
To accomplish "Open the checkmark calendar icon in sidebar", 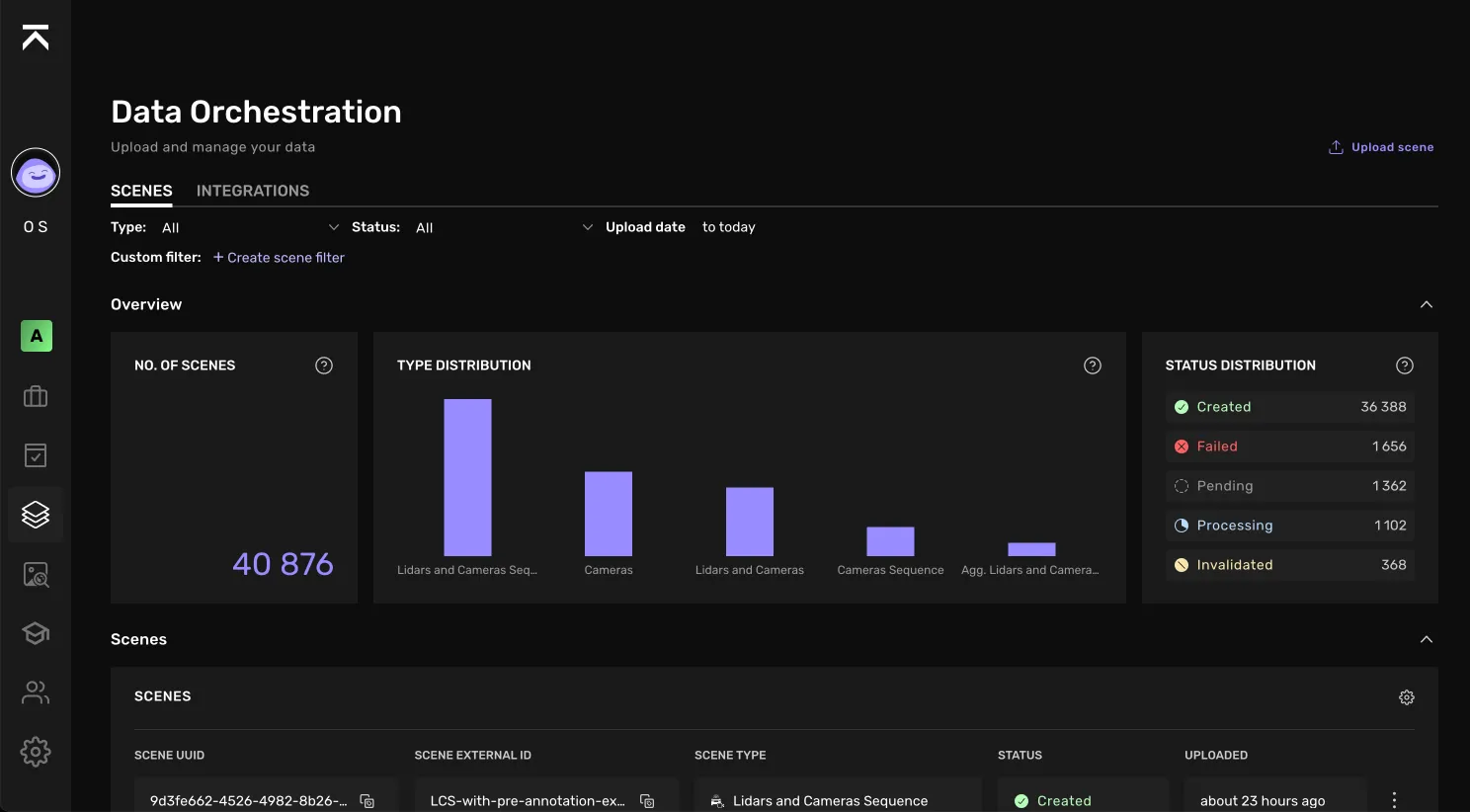I will [36, 455].
